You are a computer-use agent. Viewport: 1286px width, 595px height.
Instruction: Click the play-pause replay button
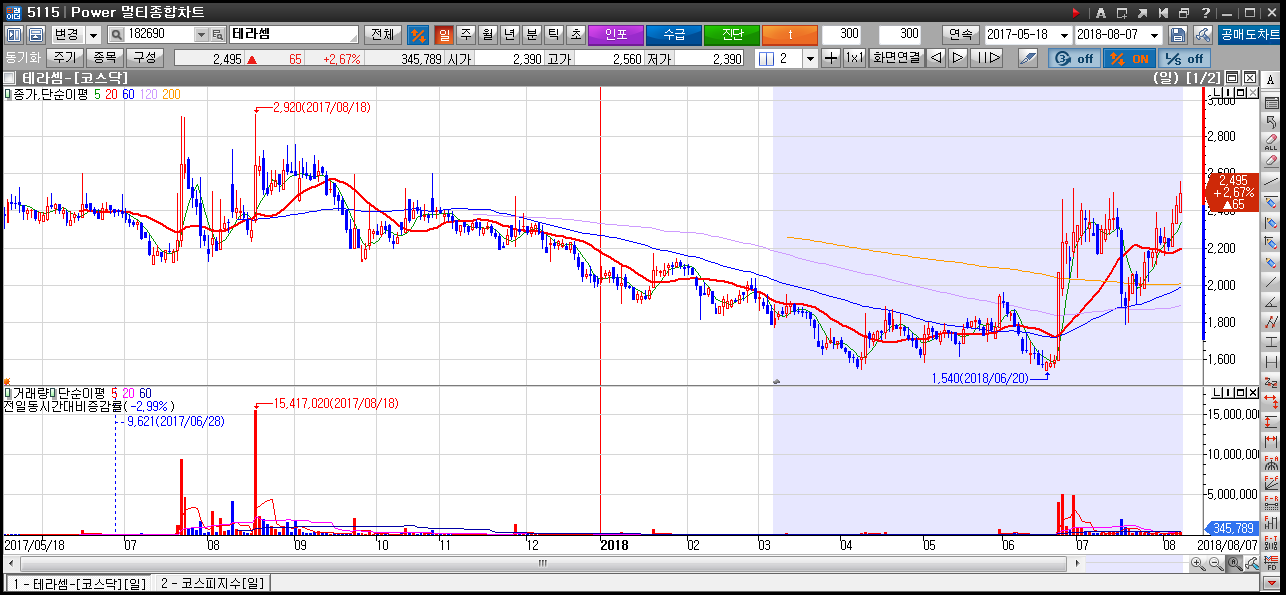click(x=987, y=58)
